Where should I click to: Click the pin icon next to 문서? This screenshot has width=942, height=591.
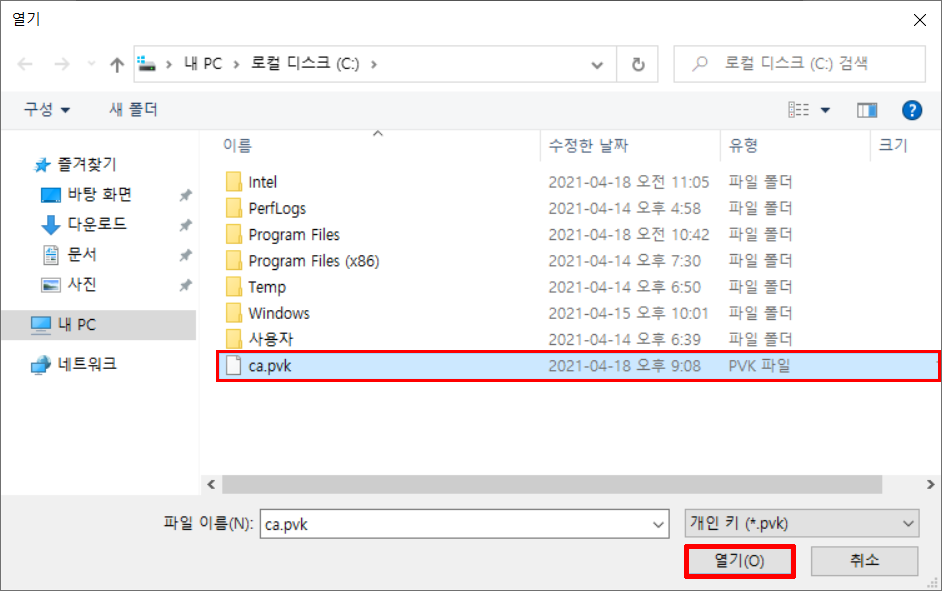pos(186,255)
